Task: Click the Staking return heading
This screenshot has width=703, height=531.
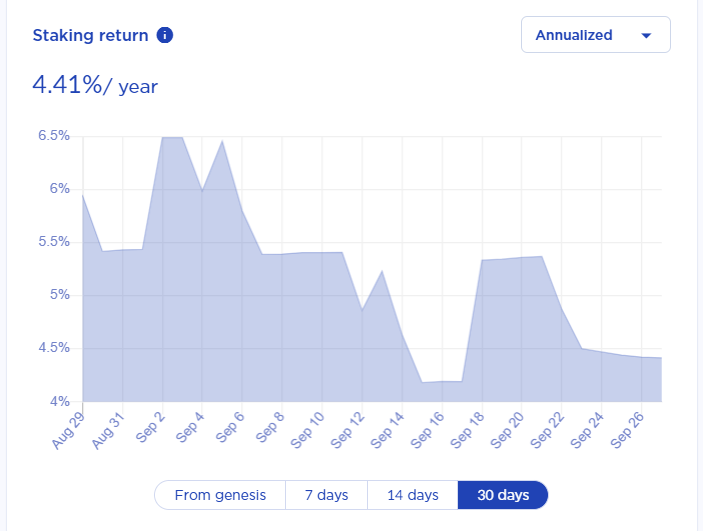Action: pos(90,35)
